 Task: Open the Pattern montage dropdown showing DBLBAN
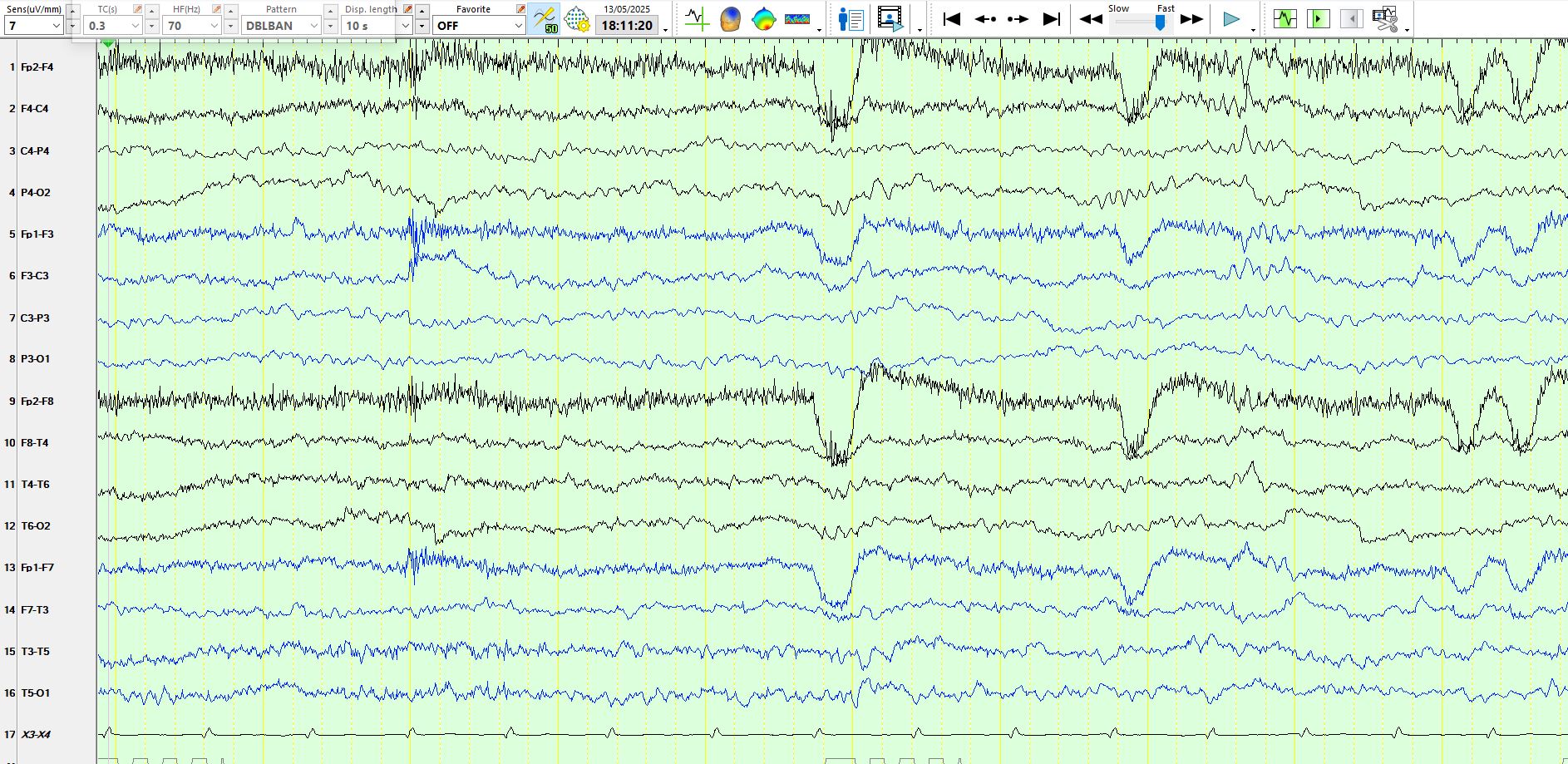[282, 26]
